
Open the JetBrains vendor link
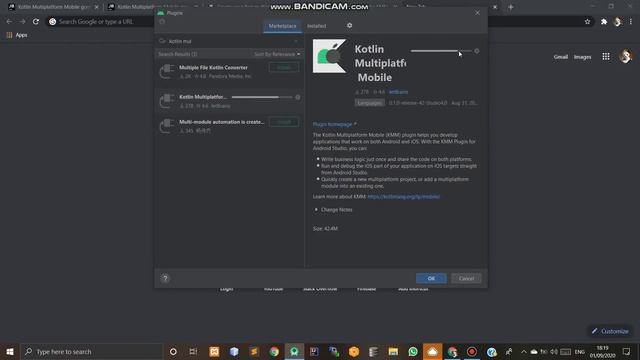point(398,92)
